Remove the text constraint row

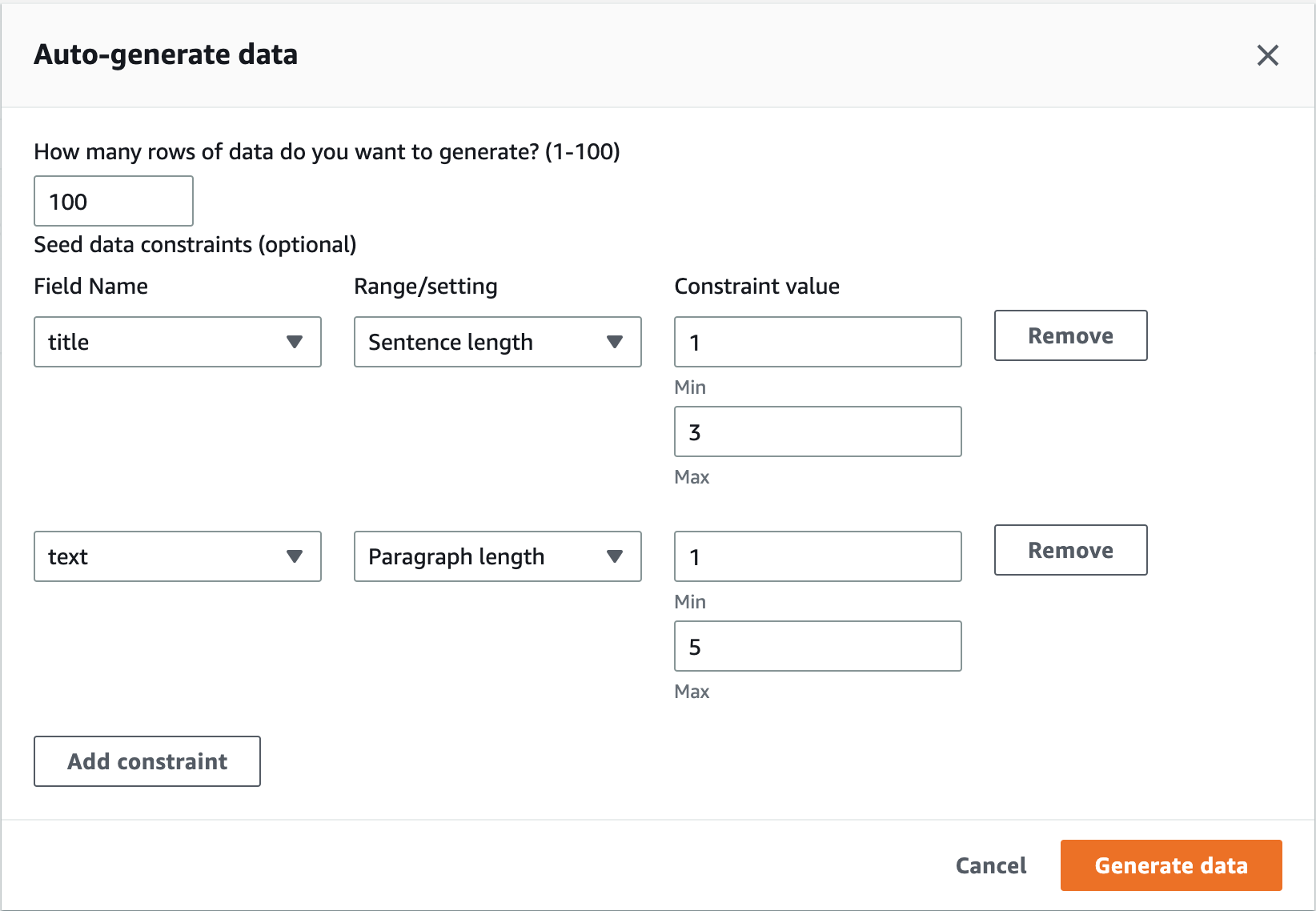(1071, 550)
